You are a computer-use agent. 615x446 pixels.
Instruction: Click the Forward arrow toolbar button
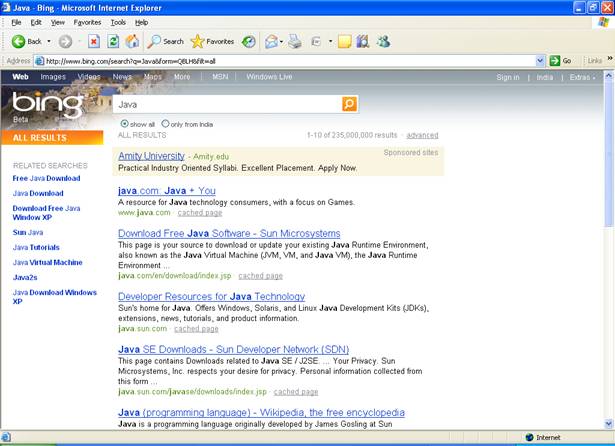(x=65, y=41)
